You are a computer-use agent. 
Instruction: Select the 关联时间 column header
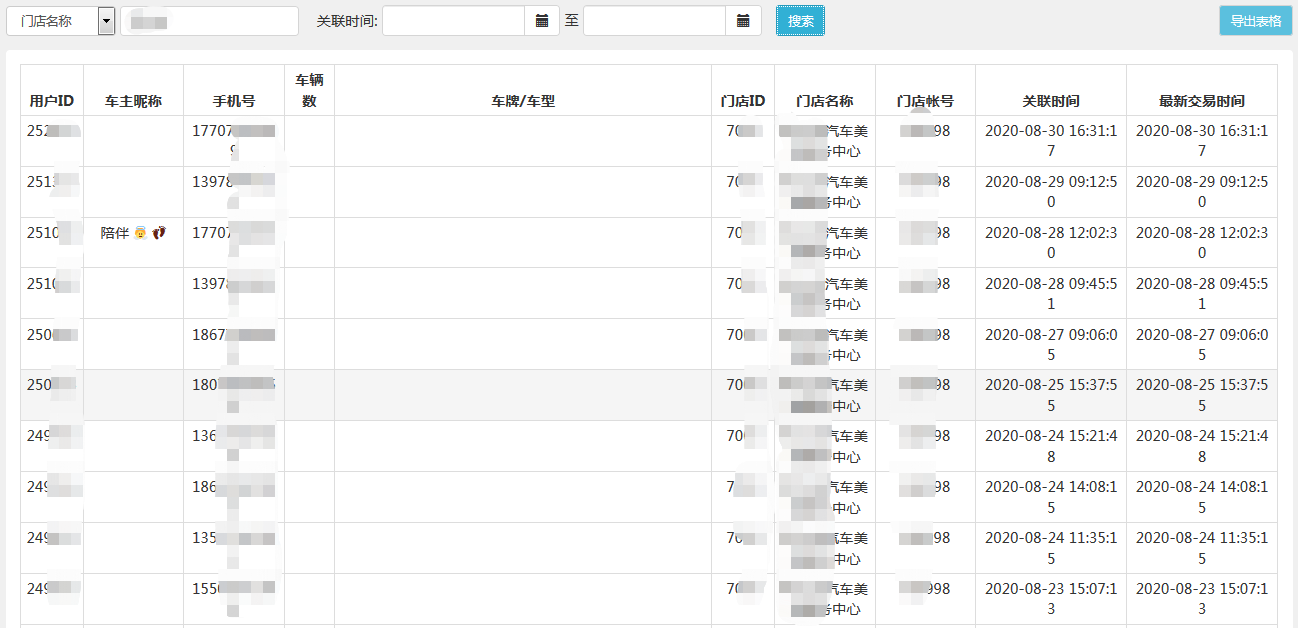pos(1050,101)
